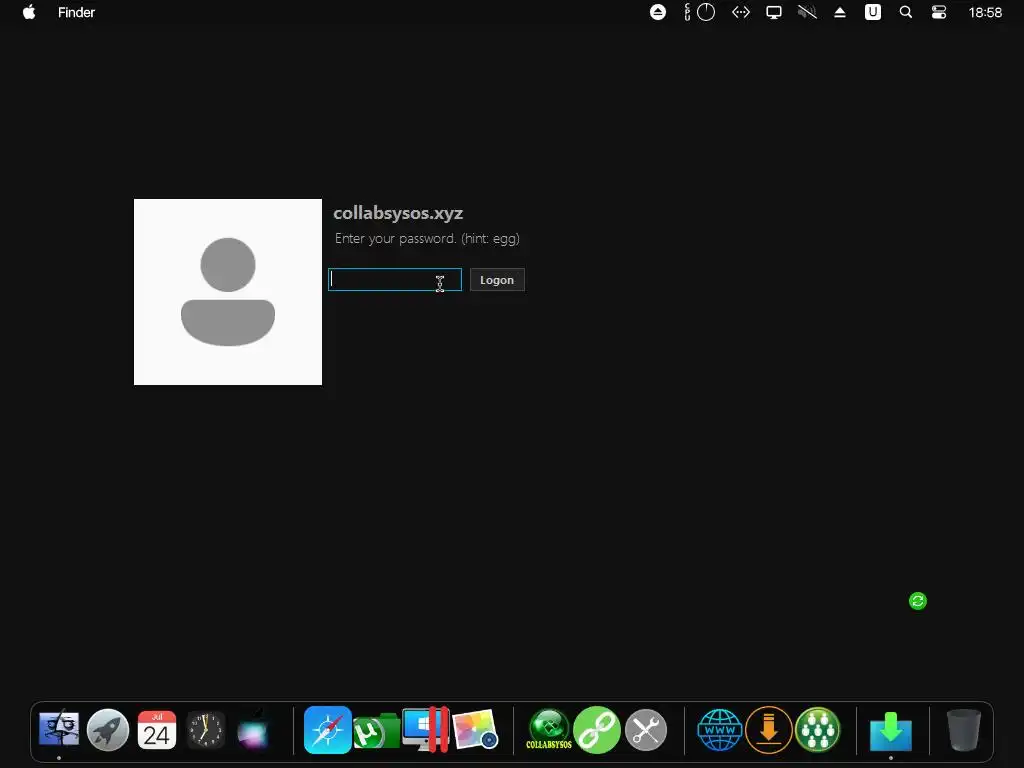The image size is (1024, 768).
Task: Click the green refresh circle icon
Action: [918, 601]
